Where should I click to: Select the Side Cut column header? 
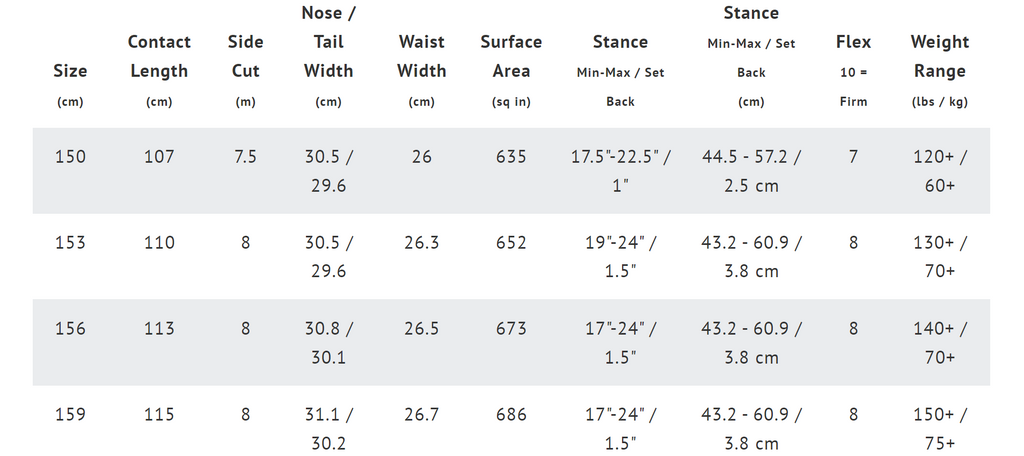point(246,70)
